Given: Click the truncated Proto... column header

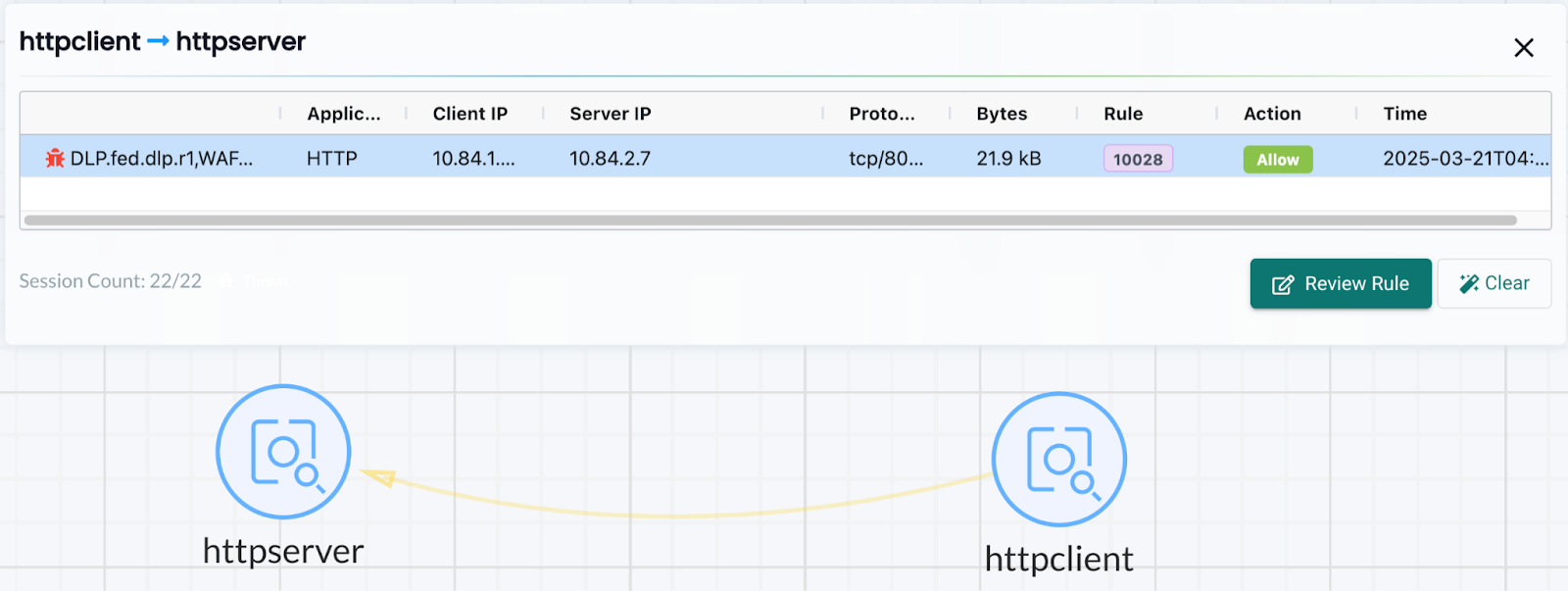Looking at the screenshot, I should coord(881,114).
